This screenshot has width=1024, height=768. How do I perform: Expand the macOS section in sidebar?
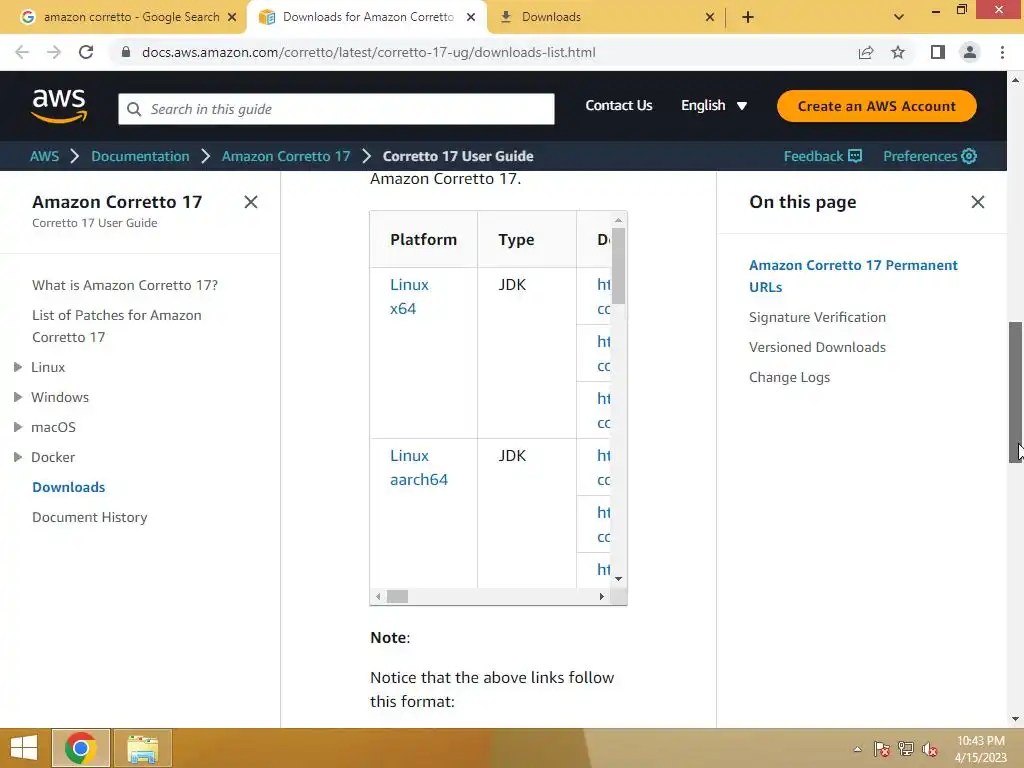pos(18,427)
